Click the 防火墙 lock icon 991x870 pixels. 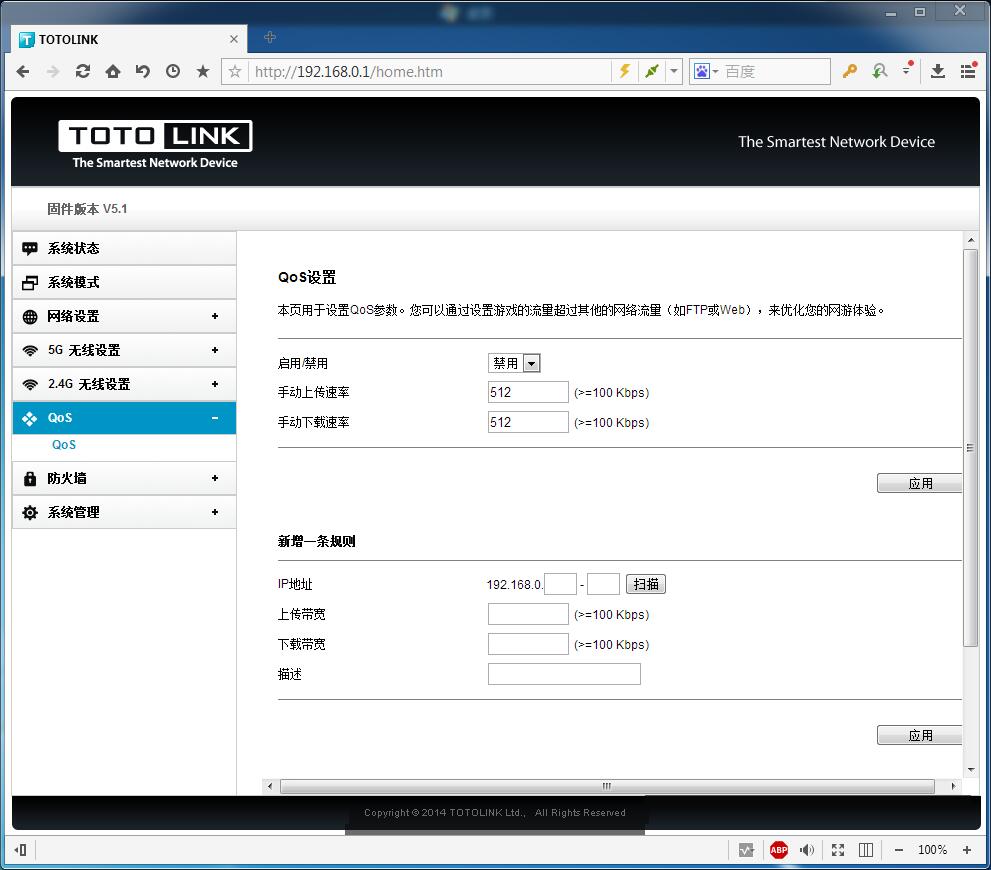tap(30, 478)
